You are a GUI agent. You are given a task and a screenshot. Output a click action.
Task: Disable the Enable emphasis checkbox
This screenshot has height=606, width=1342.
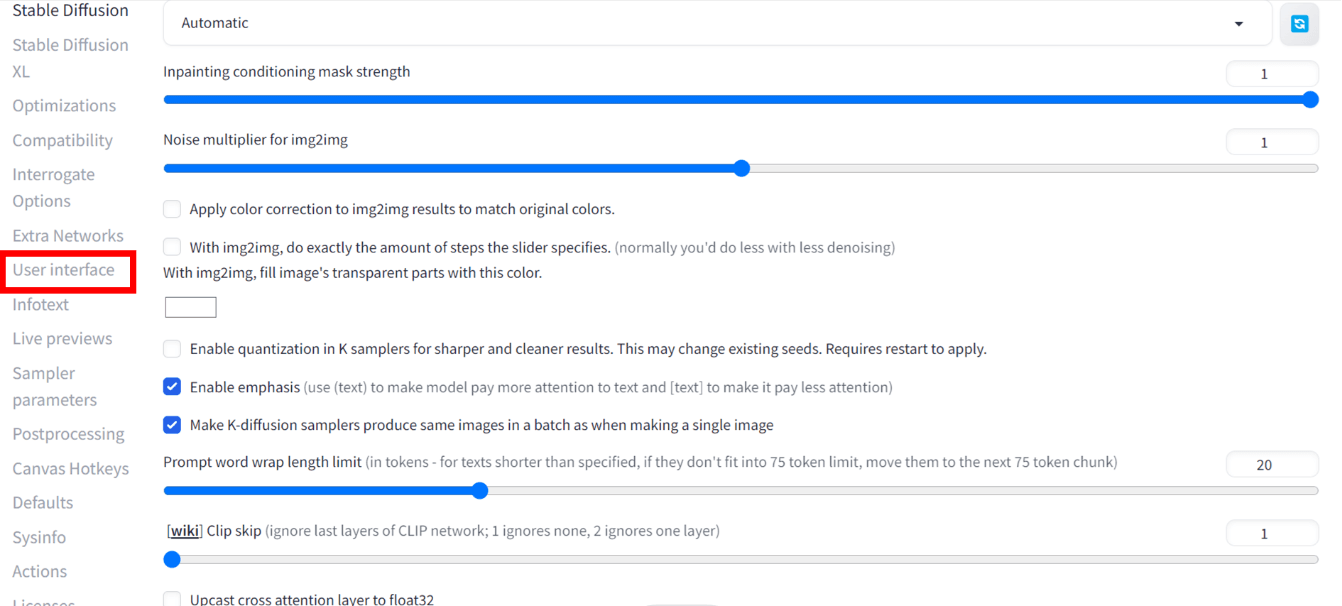172,387
